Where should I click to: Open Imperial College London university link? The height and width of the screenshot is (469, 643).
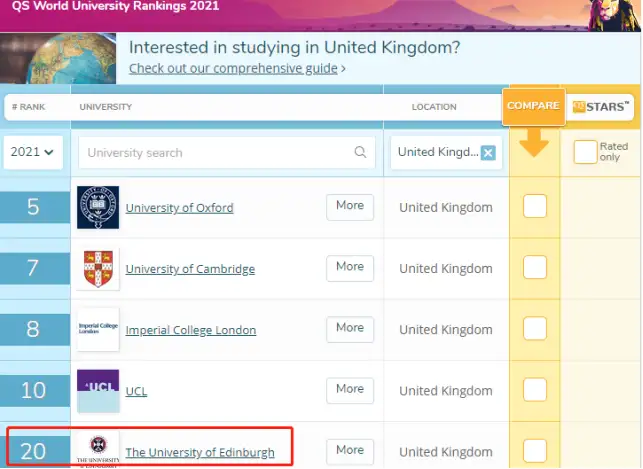click(x=190, y=330)
